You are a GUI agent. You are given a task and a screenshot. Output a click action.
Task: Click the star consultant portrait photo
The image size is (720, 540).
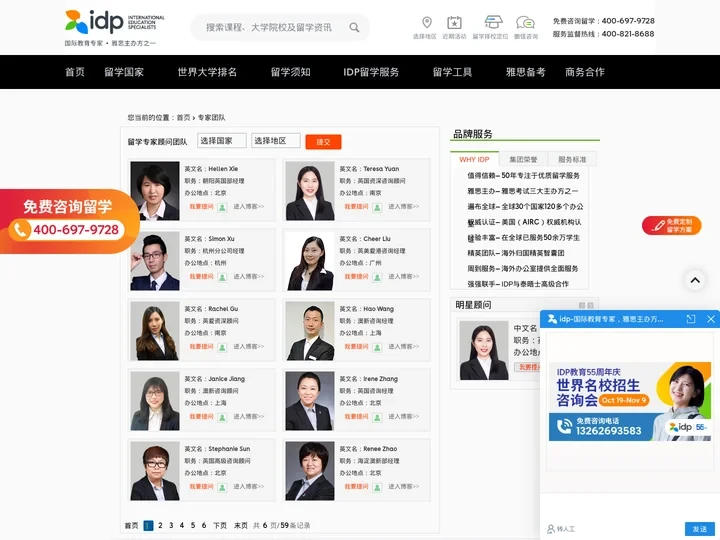484,350
